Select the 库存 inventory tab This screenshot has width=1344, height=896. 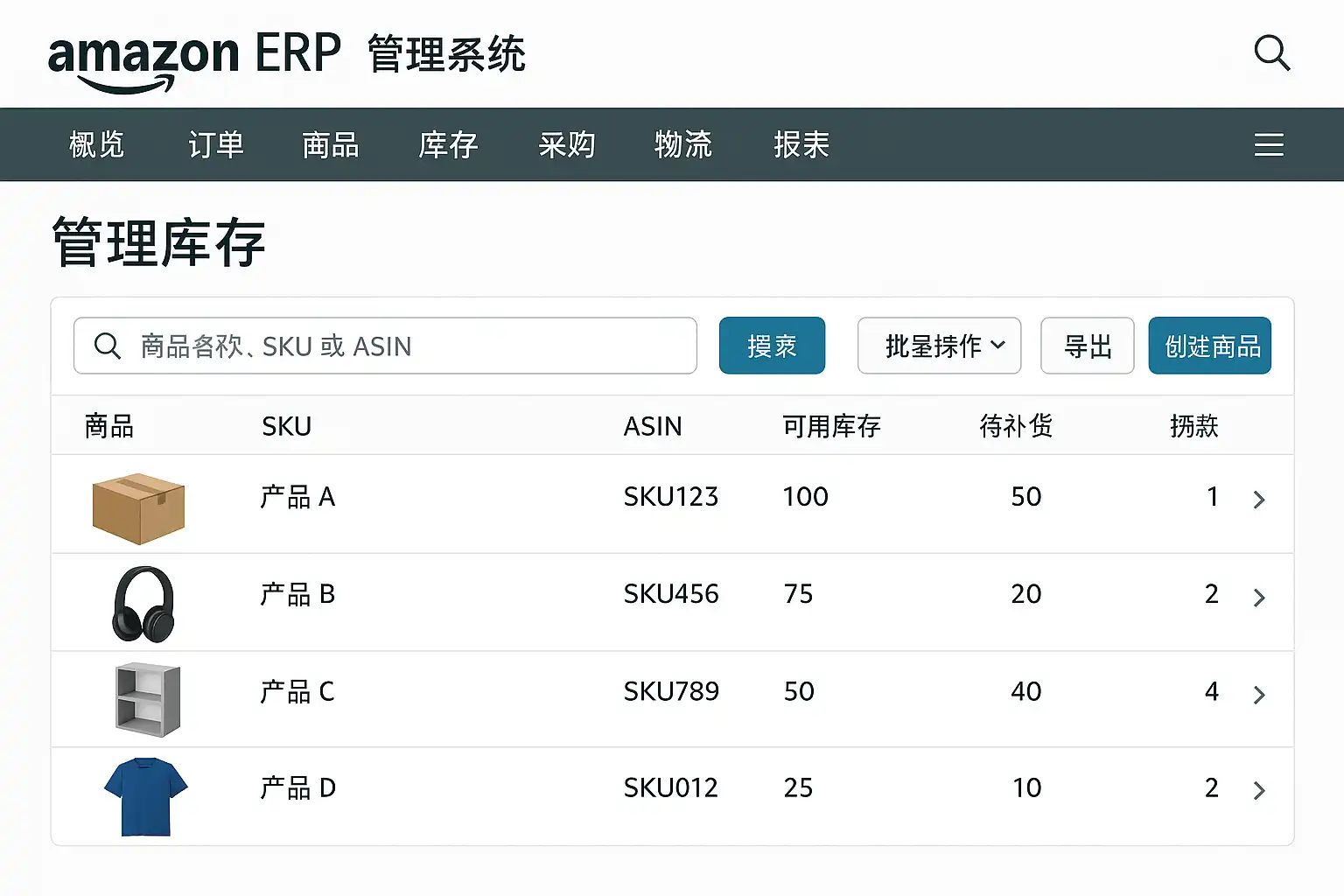(448, 144)
